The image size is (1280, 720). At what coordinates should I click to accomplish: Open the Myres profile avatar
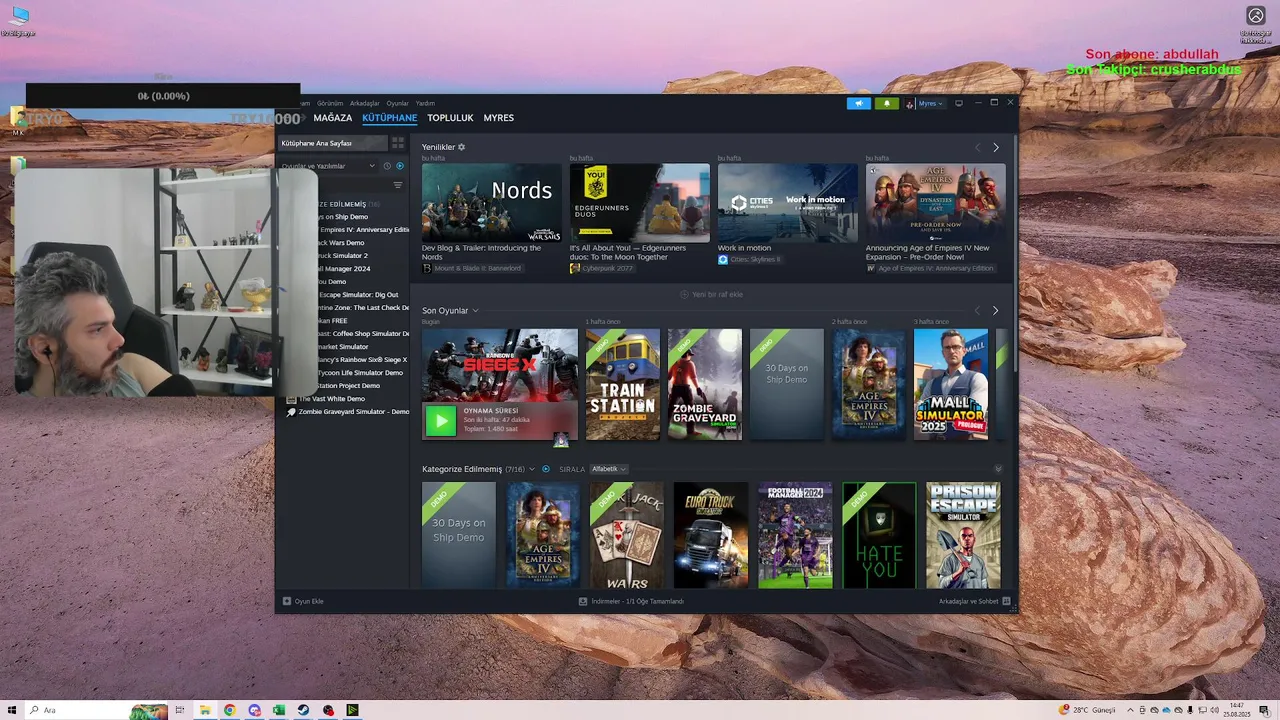(910, 103)
